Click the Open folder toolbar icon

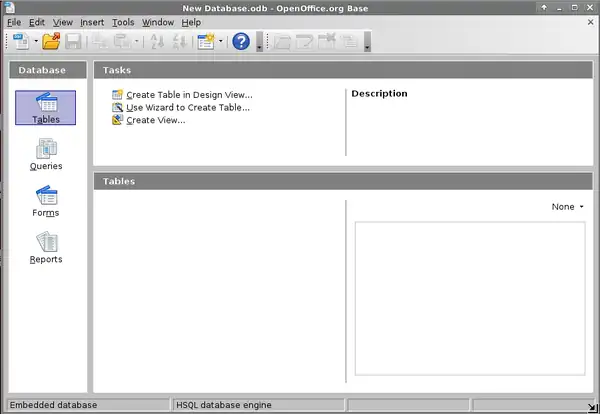(x=51, y=42)
